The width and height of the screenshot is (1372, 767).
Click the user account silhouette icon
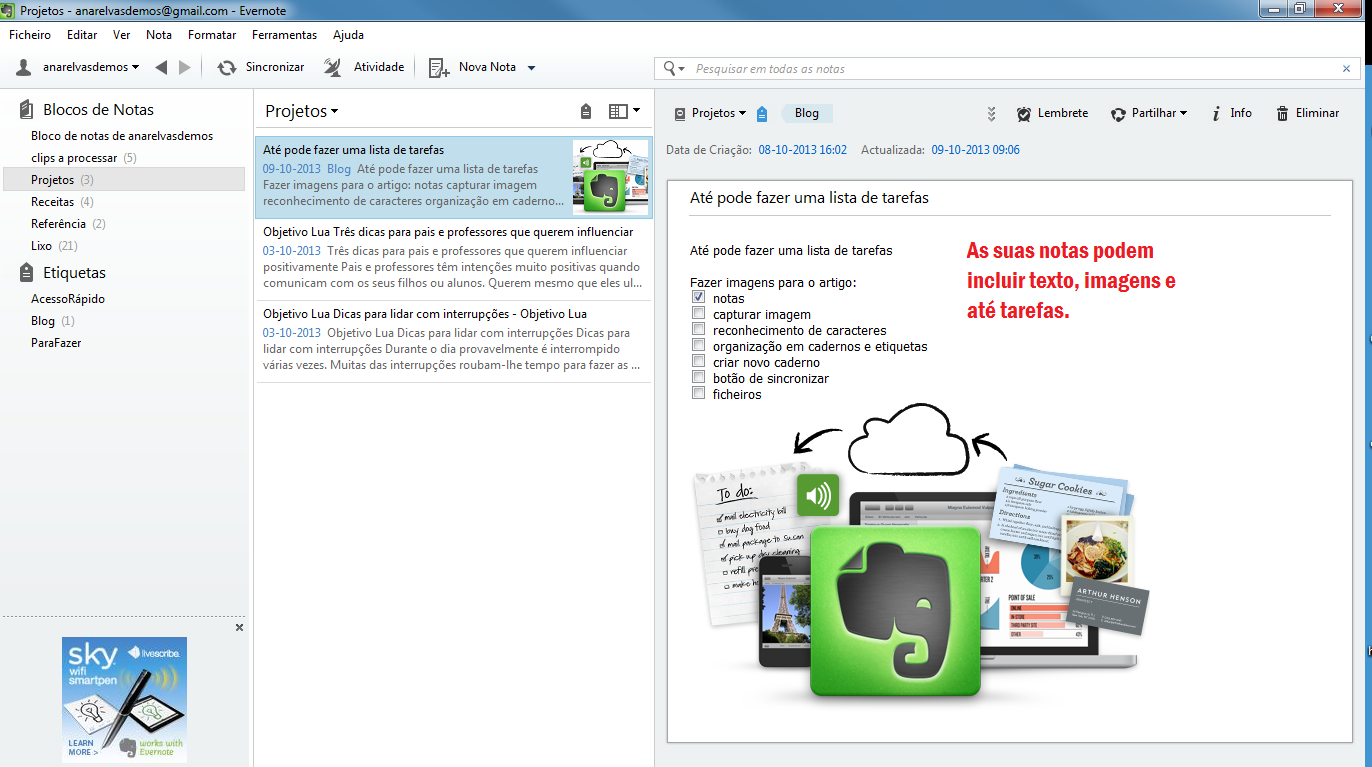[24, 67]
